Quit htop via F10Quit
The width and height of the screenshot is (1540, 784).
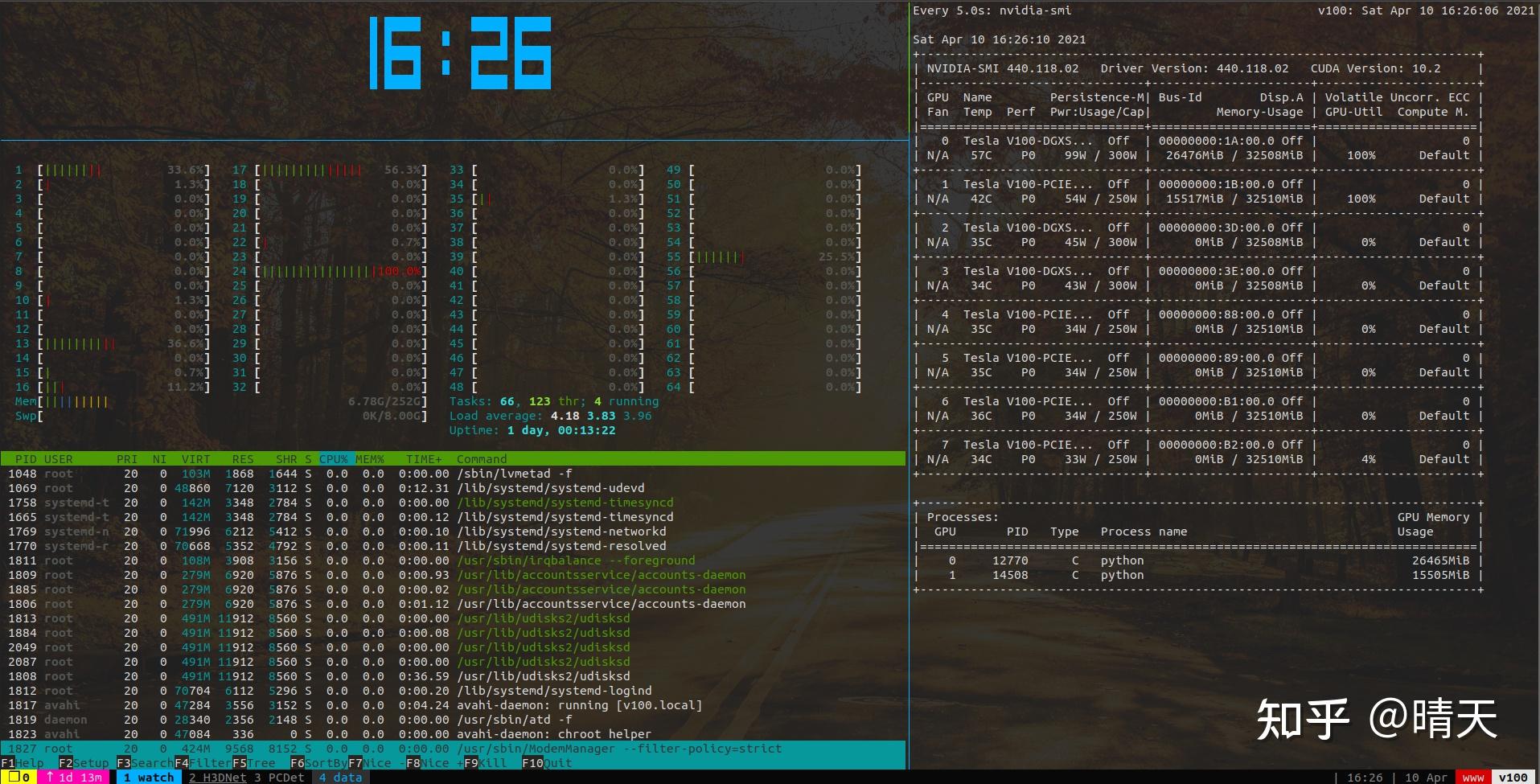(x=546, y=763)
